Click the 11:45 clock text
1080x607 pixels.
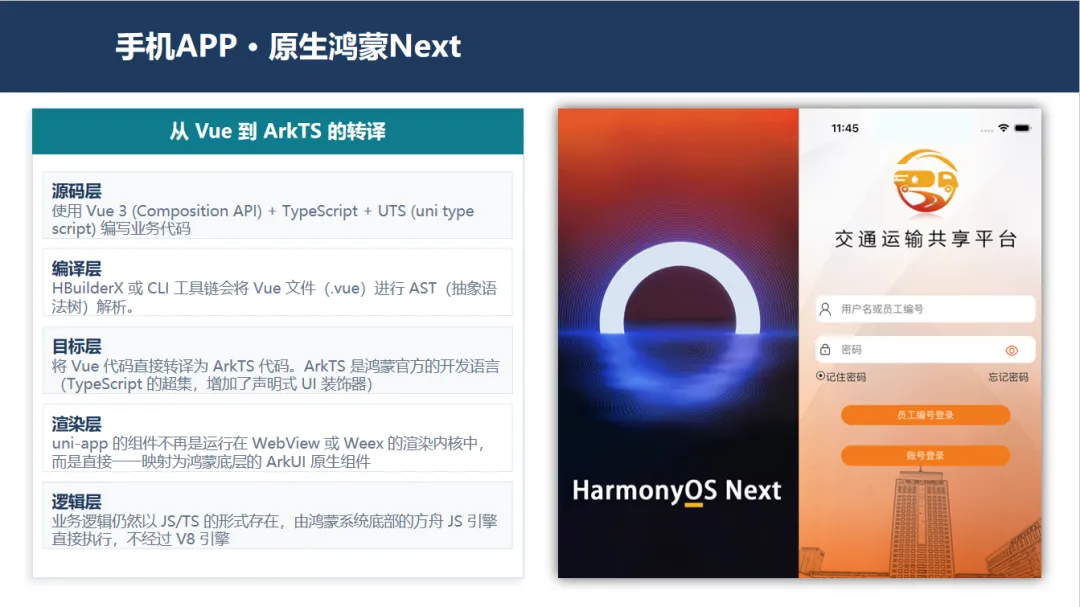[844, 128]
